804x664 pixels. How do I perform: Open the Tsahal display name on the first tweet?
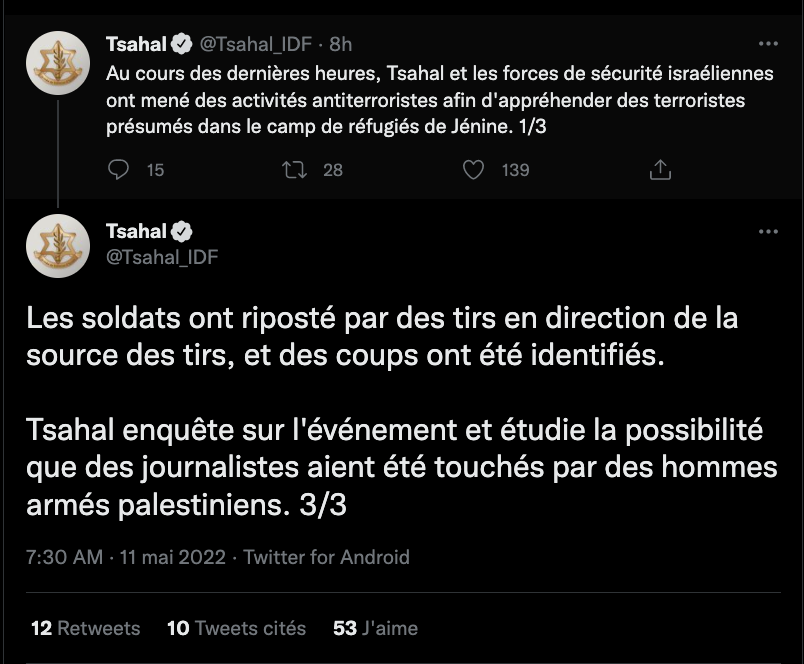(136, 44)
